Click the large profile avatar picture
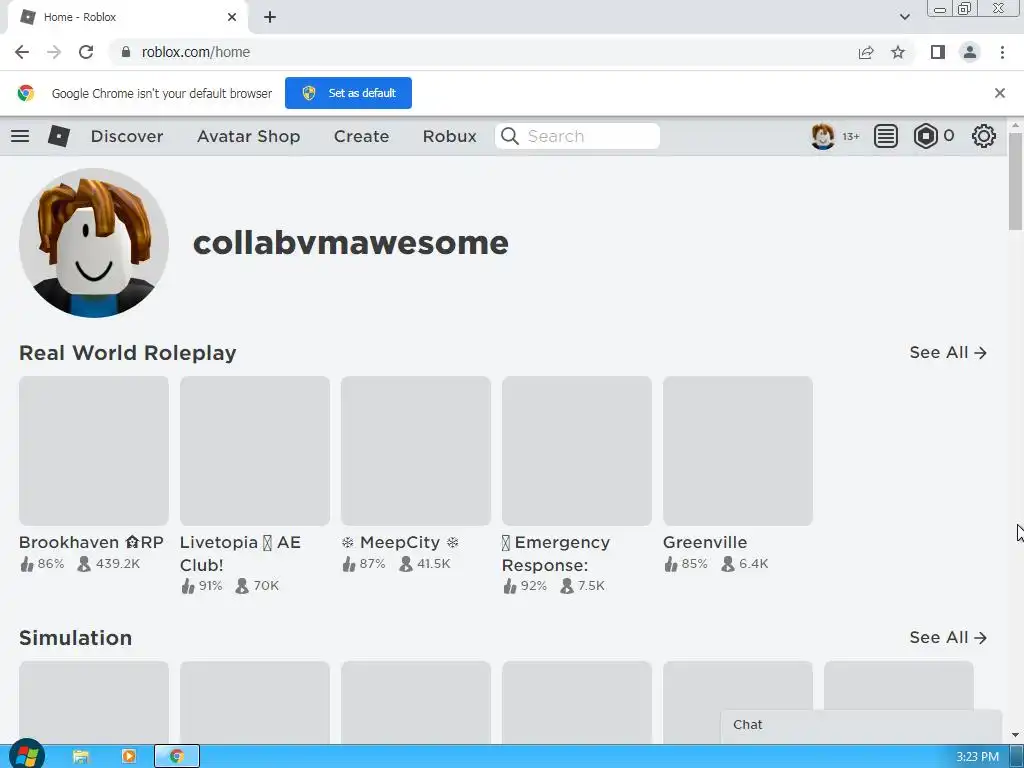 94,243
